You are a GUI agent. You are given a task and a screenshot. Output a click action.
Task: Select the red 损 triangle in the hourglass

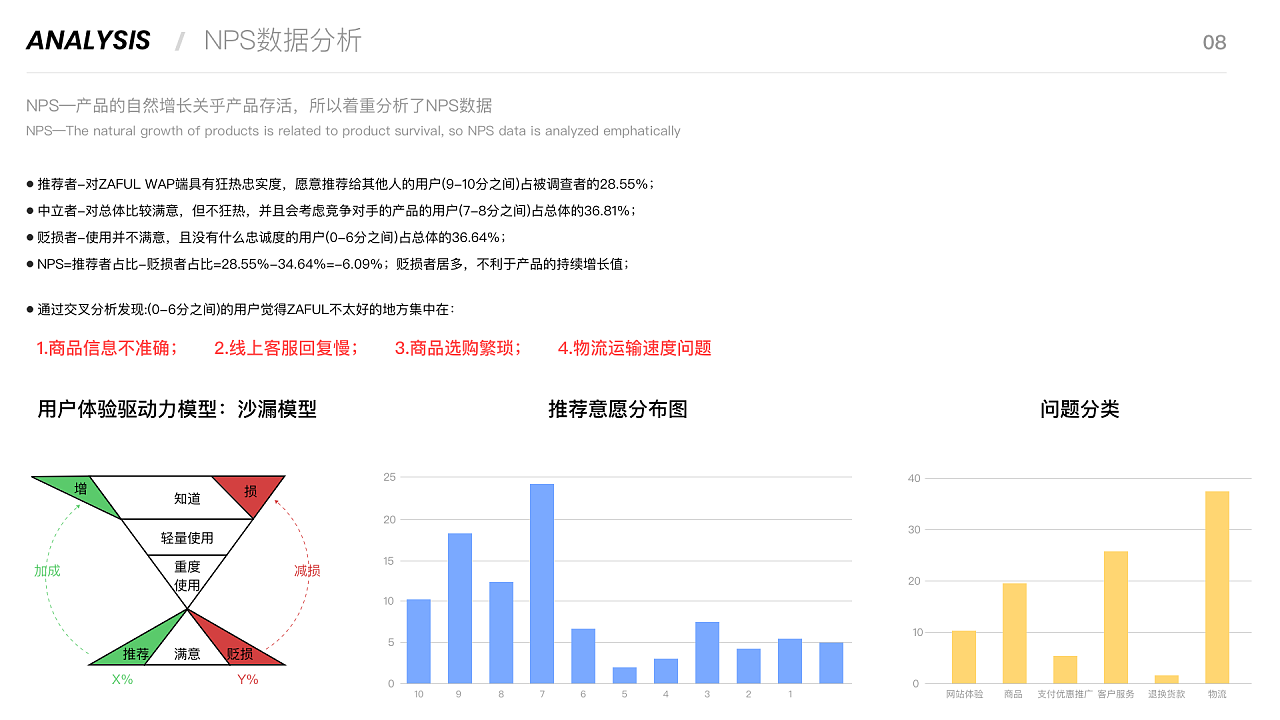pos(250,491)
